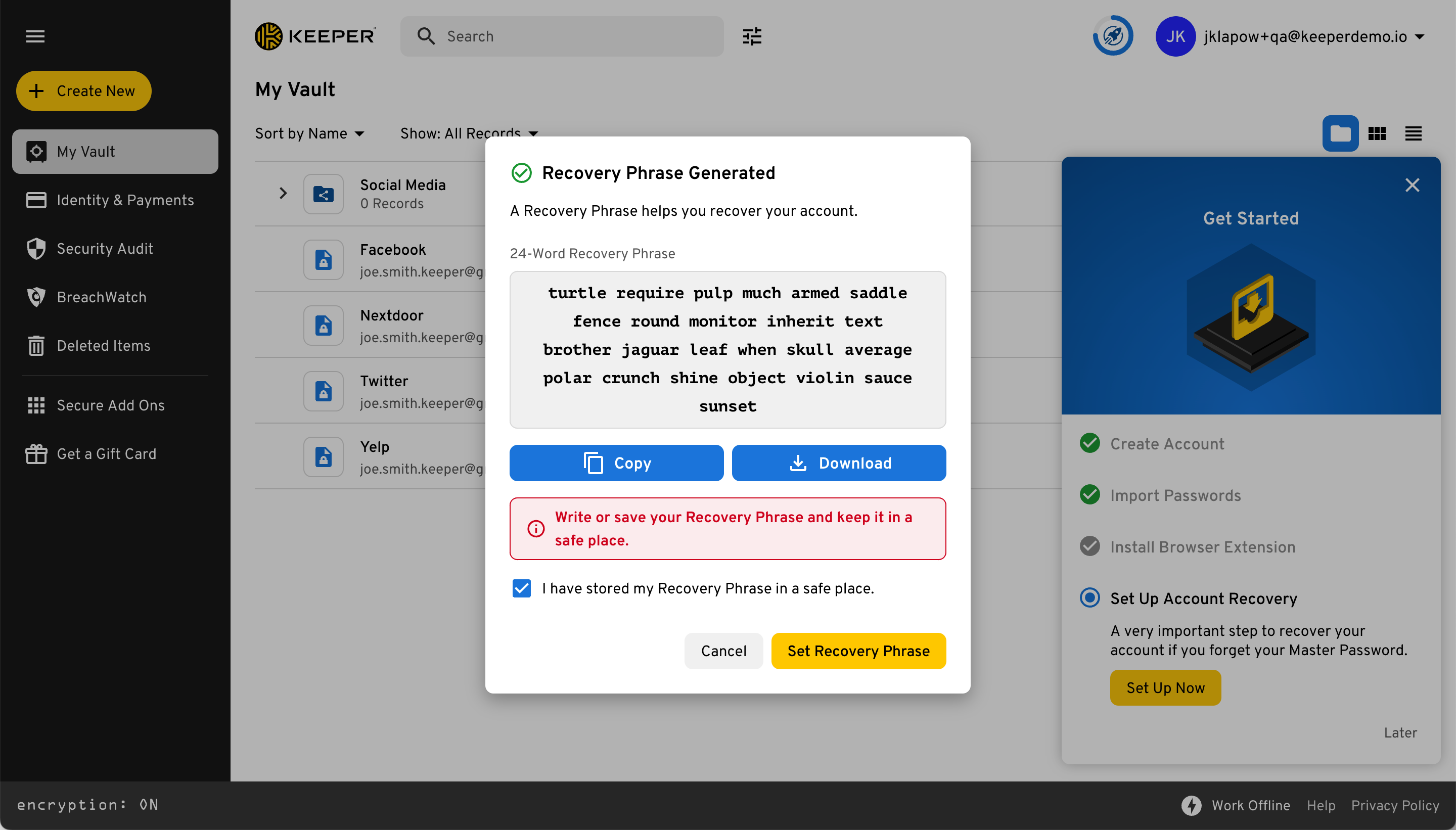Viewport: 1456px width, 830px height.
Task: Click the rocket quick-start icon
Action: 1113,36
